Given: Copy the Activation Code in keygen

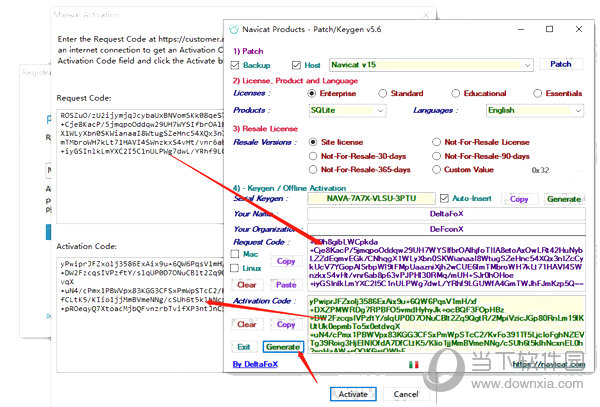Looking at the screenshot, I should click(286, 324).
